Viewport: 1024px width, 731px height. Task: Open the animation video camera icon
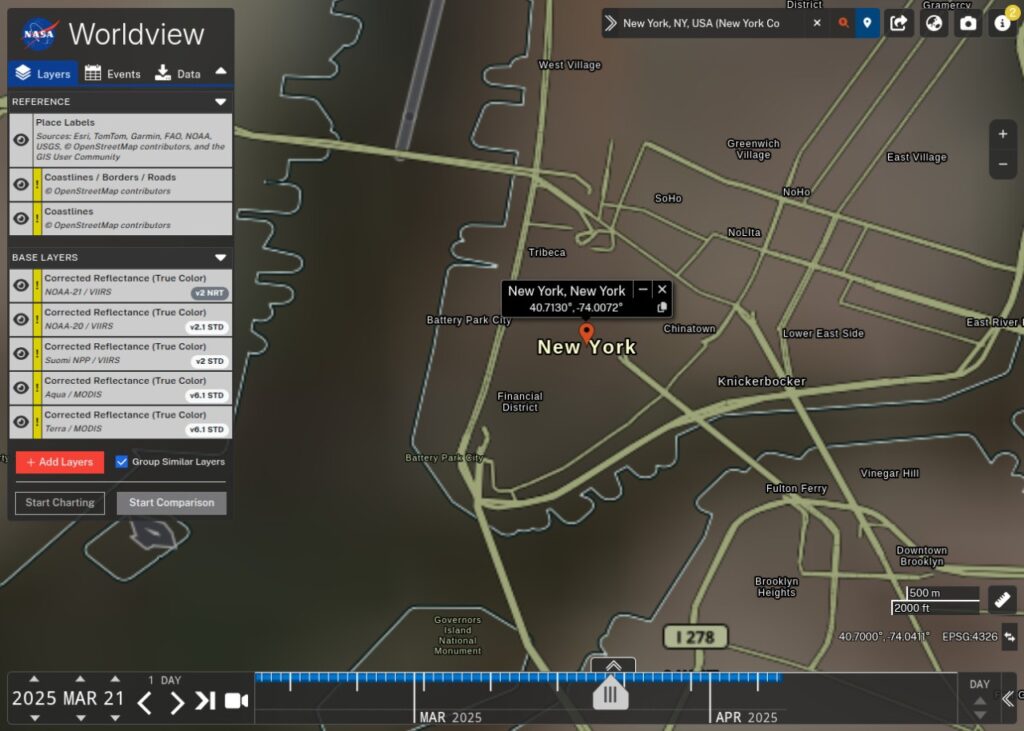236,701
